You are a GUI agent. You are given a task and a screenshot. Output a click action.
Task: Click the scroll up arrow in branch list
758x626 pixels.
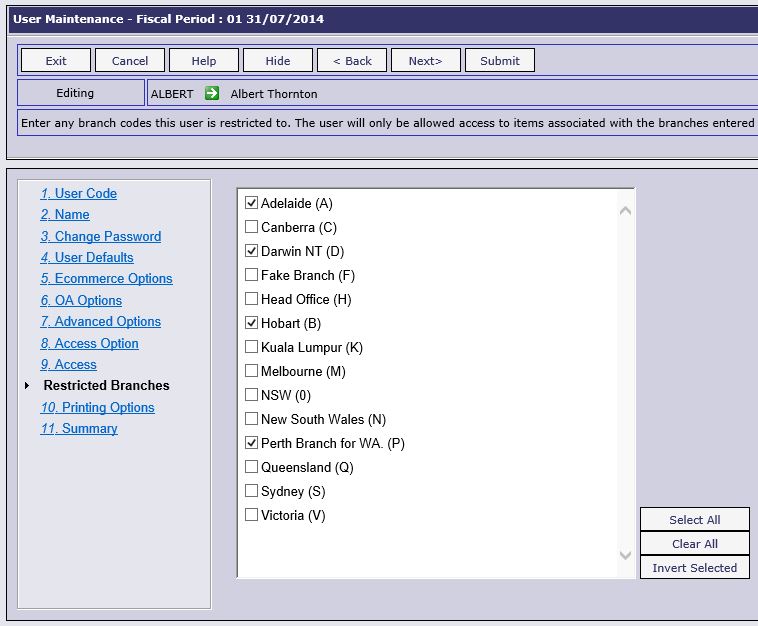coord(625,211)
